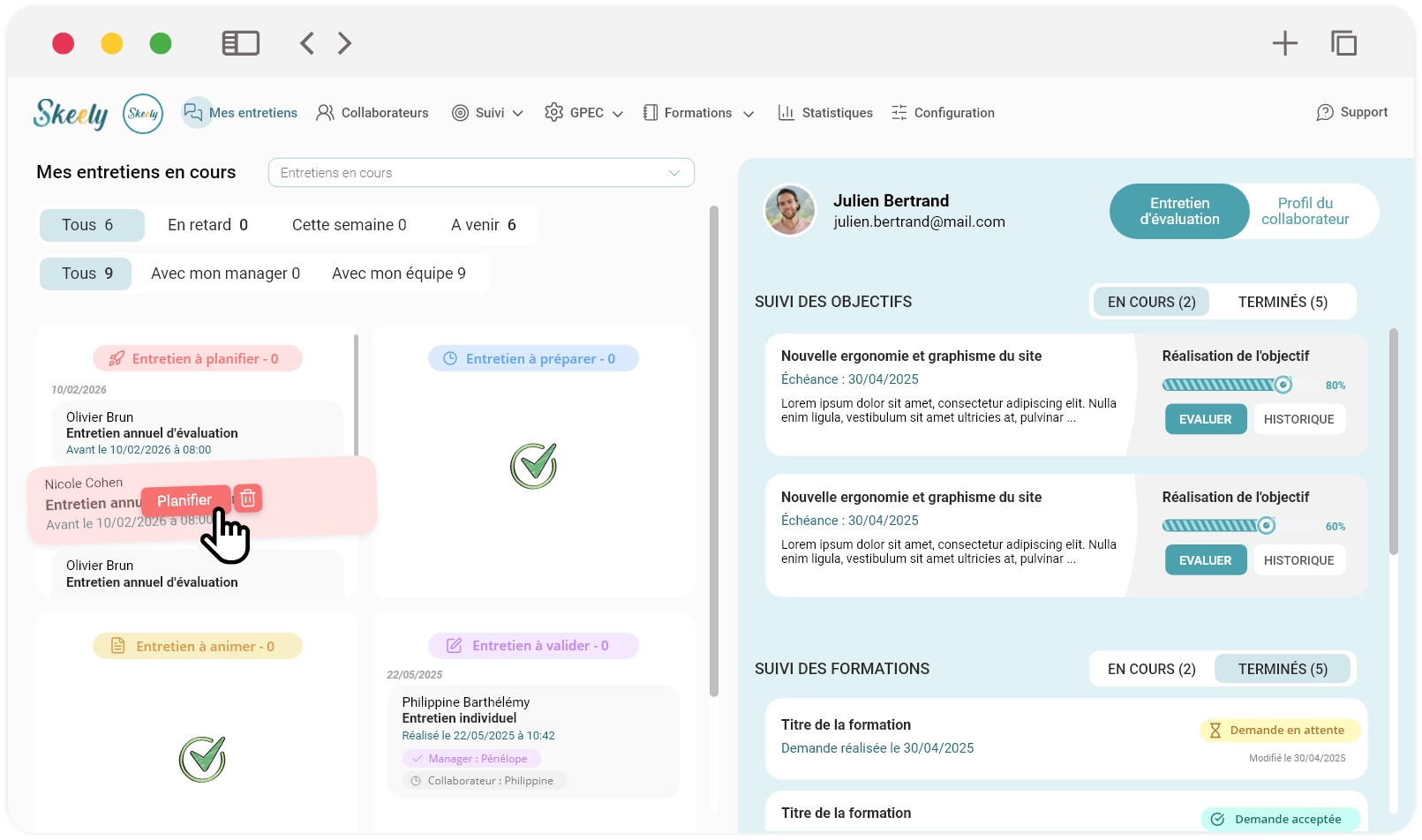Click the 60% objective progress slider handle
The height and width of the screenshot is (840, 1422).
(1266, 526)
